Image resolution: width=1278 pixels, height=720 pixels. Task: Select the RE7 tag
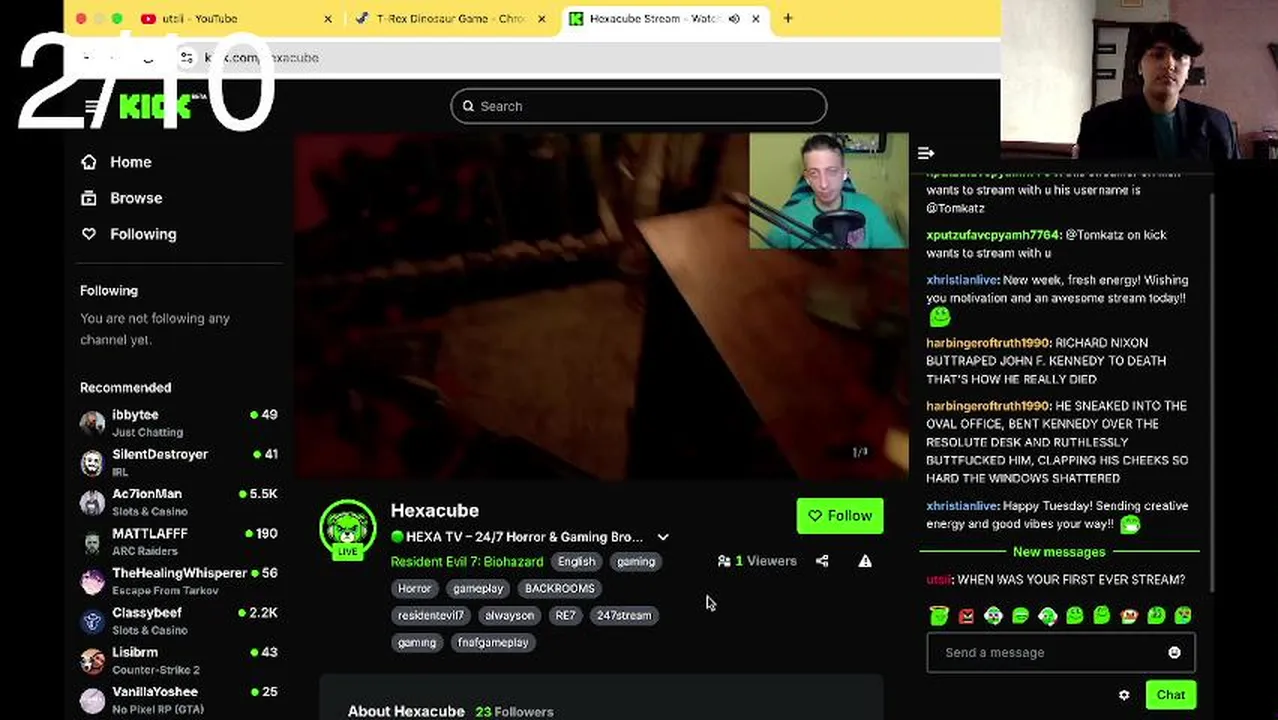tap(566, 616)
